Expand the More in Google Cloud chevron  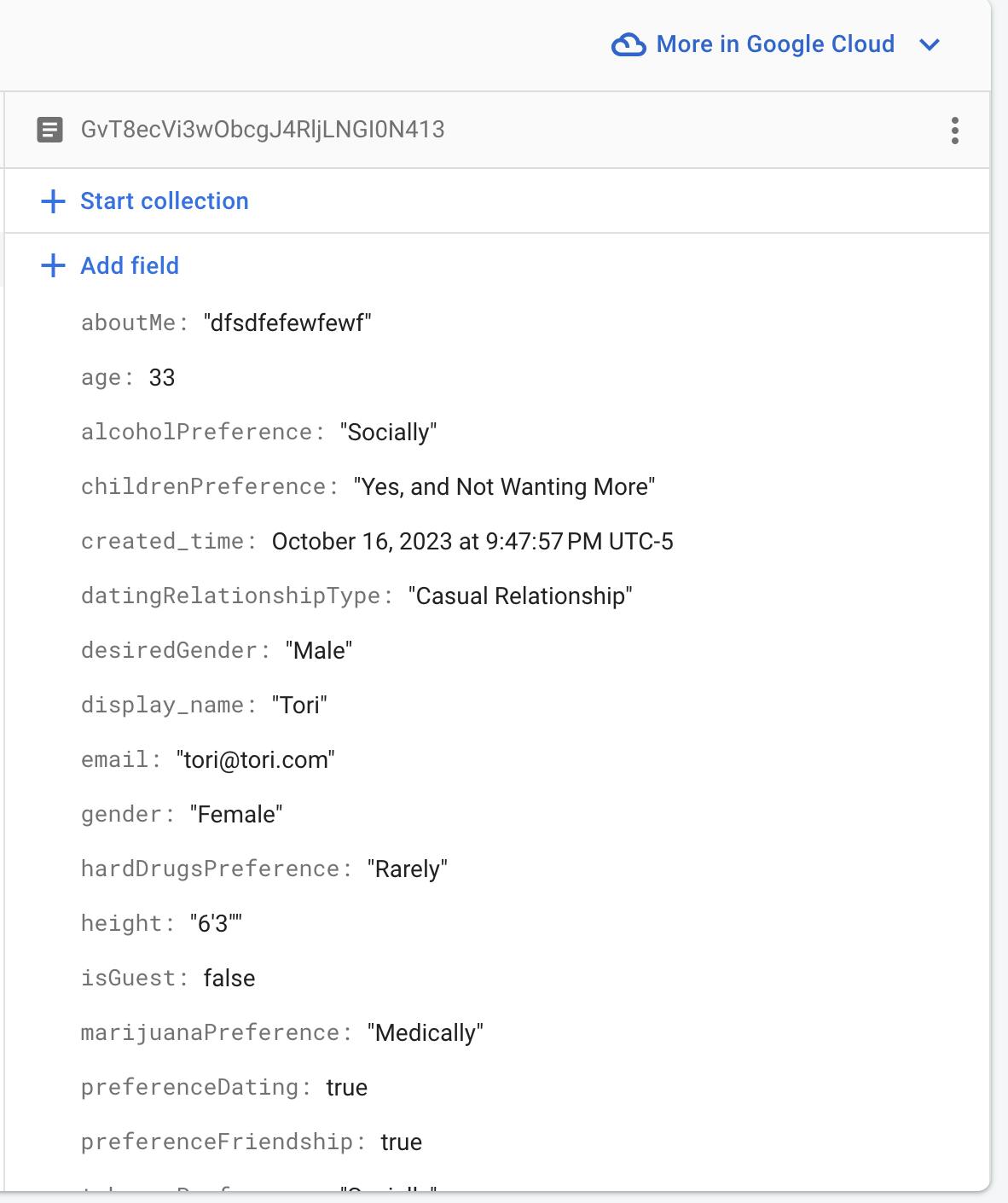pos(930,44)
